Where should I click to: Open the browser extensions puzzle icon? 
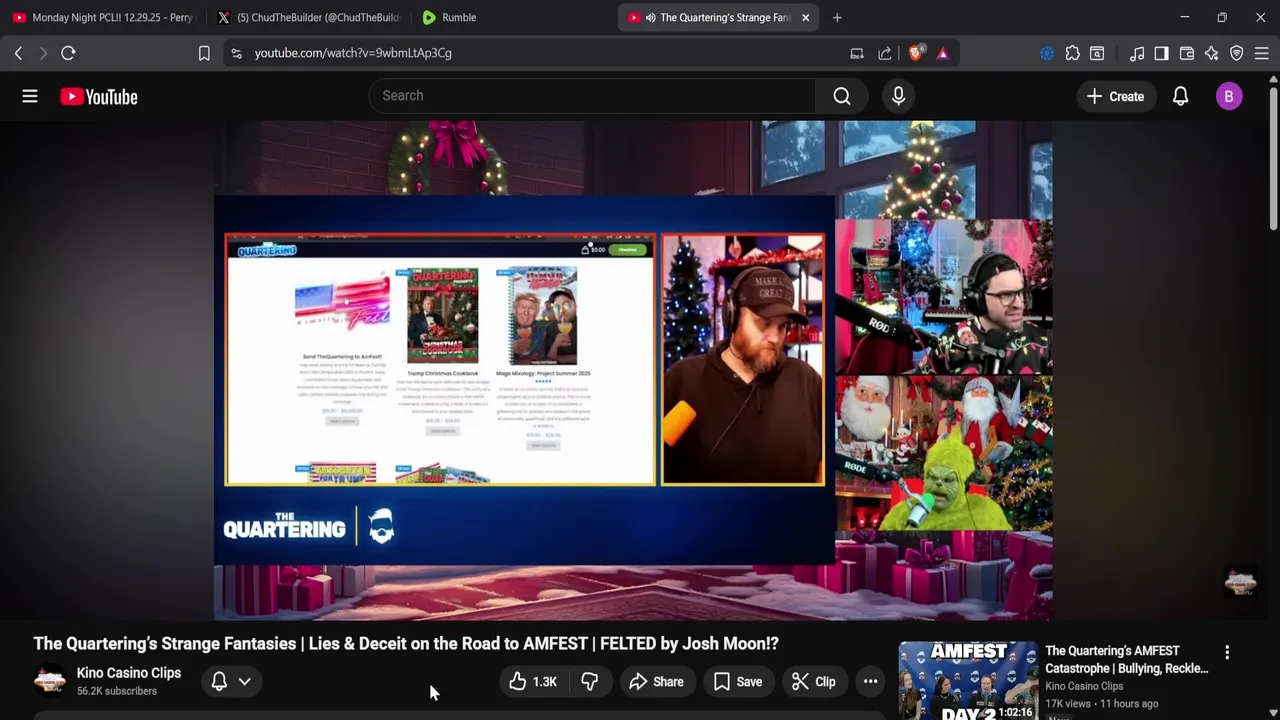(x=1072, y=53)
